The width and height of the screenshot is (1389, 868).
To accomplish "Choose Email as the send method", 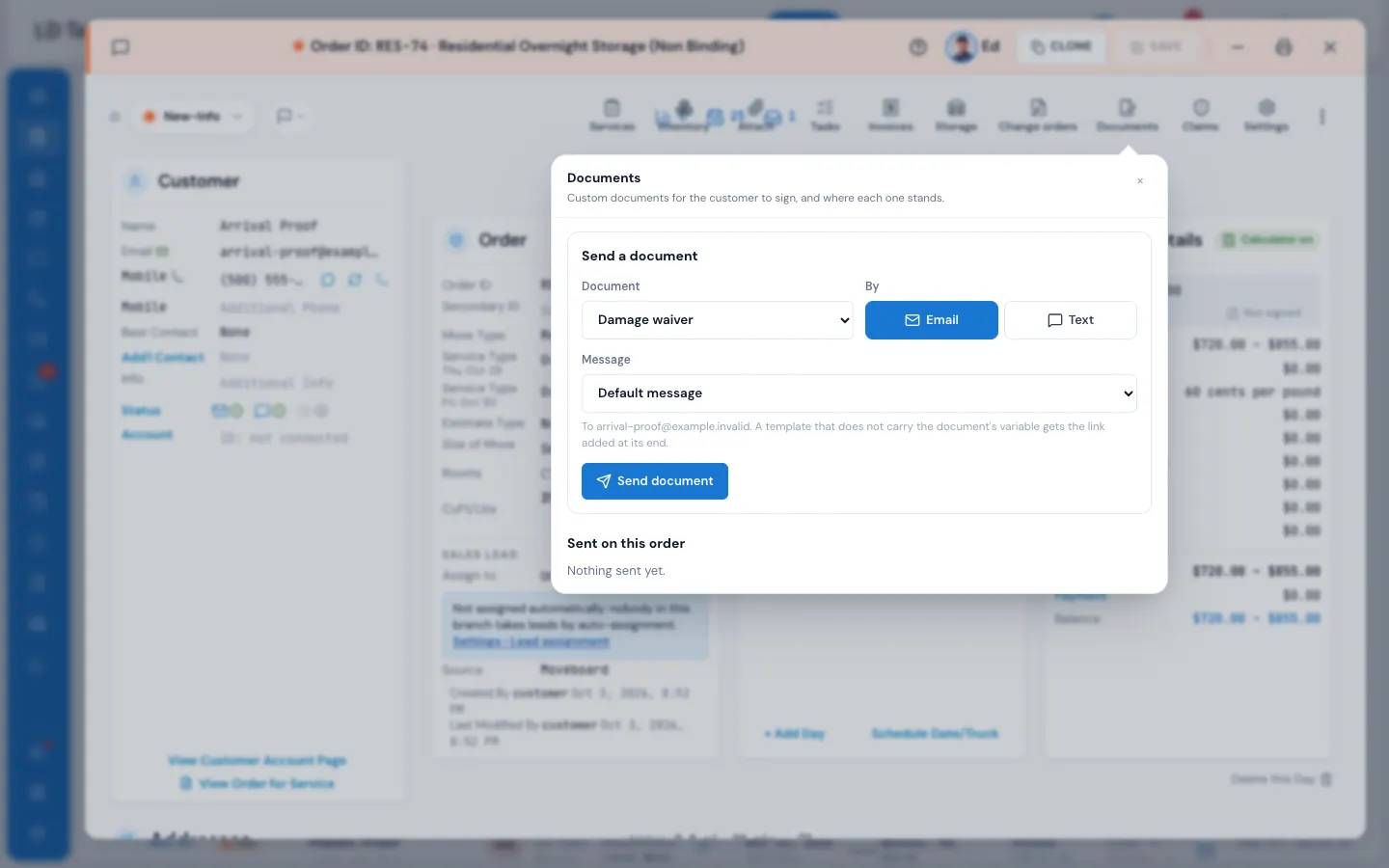I will 932,320.
